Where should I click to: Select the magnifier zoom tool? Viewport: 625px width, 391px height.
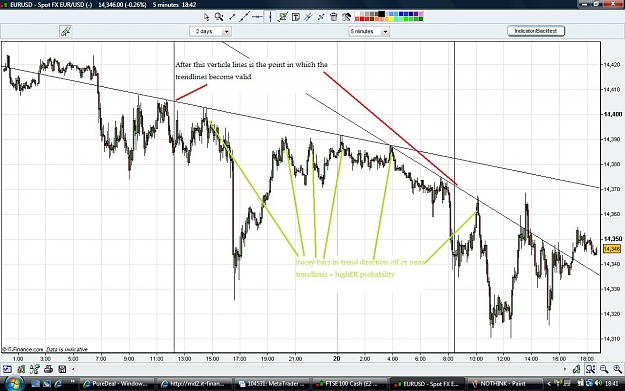(x=219, y=17)
